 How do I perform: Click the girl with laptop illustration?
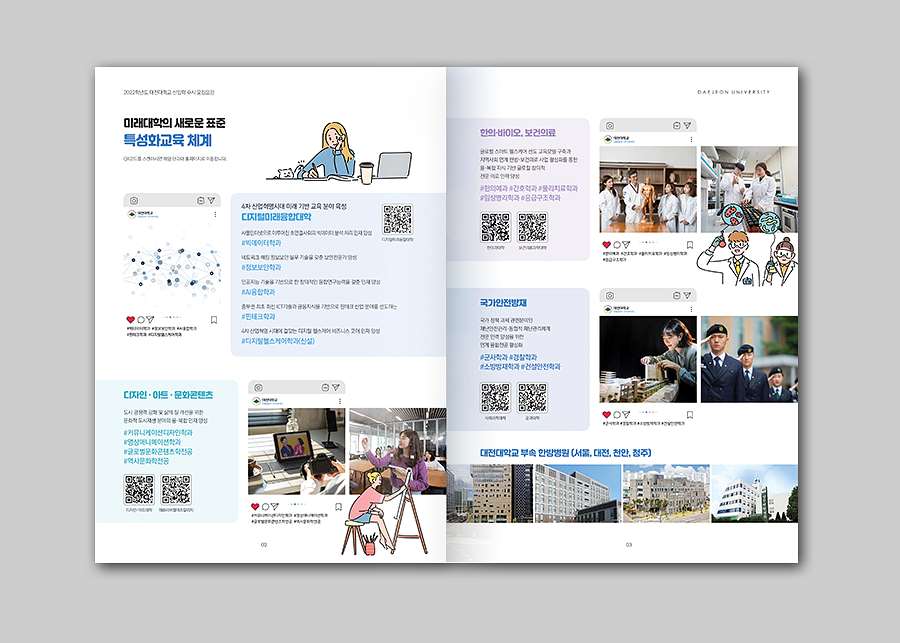click(x=339, y=153)
